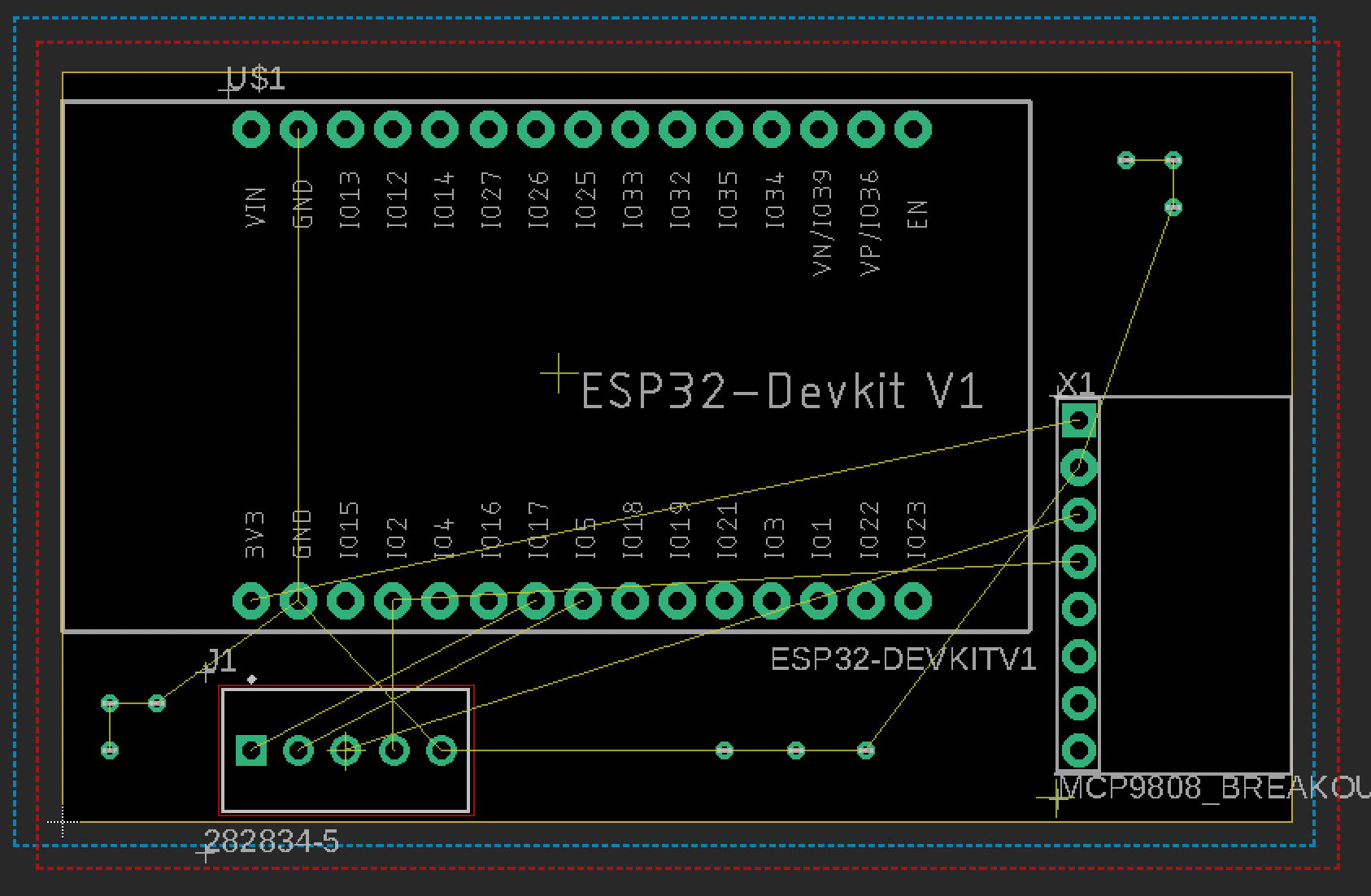Screen dimensions: 1371x896
Task: Click the X1 reference label
Action: [1076, 383]
